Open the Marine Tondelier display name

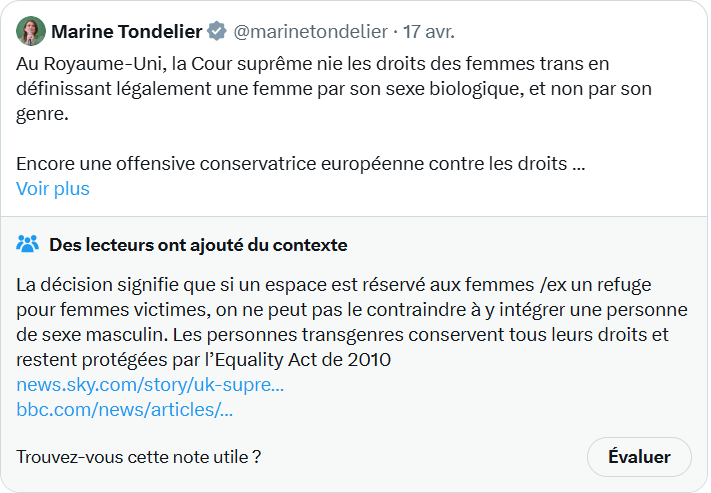[x=127, y=32]
